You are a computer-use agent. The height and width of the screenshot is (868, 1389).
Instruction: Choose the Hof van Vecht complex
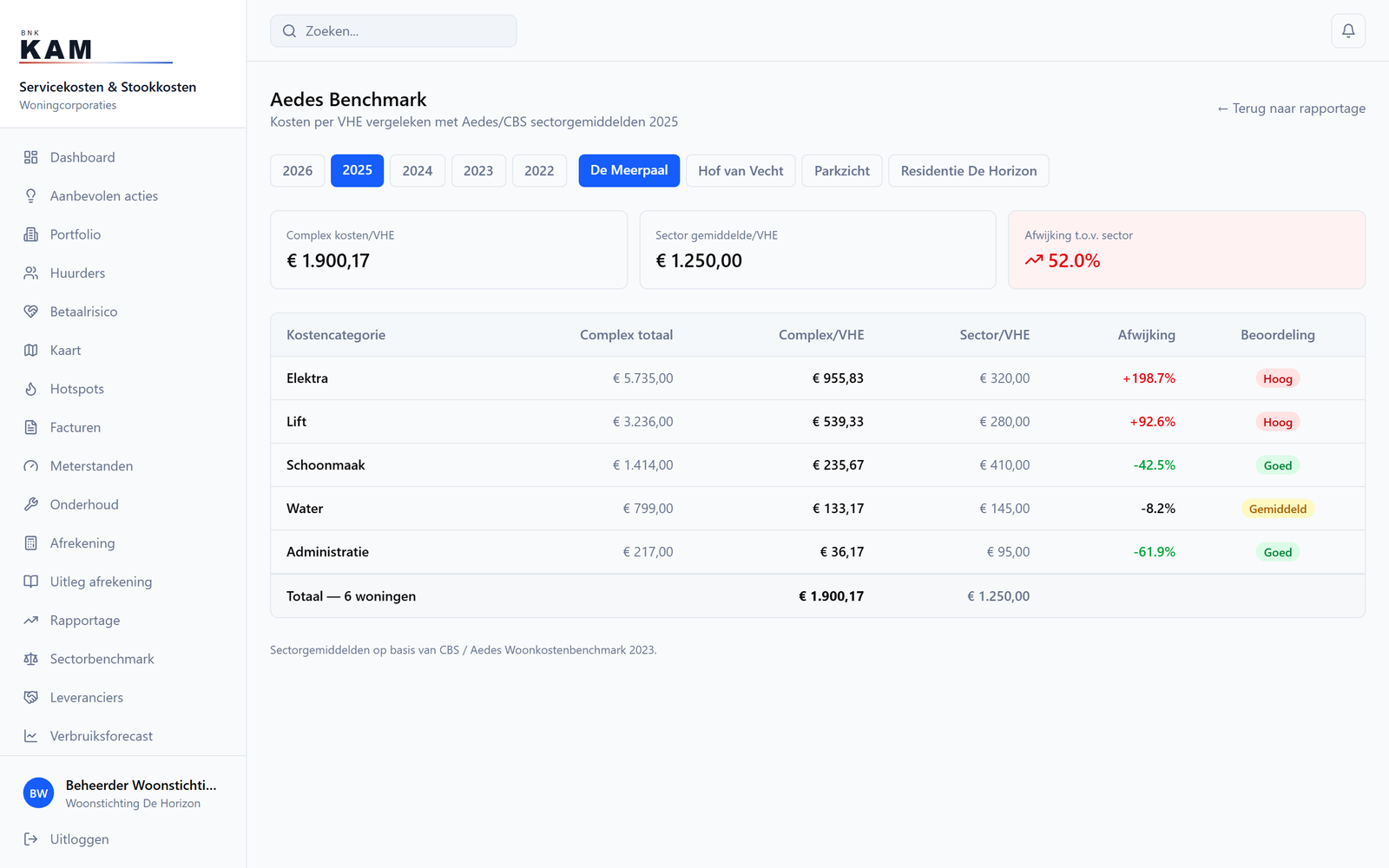pos(741,171)
